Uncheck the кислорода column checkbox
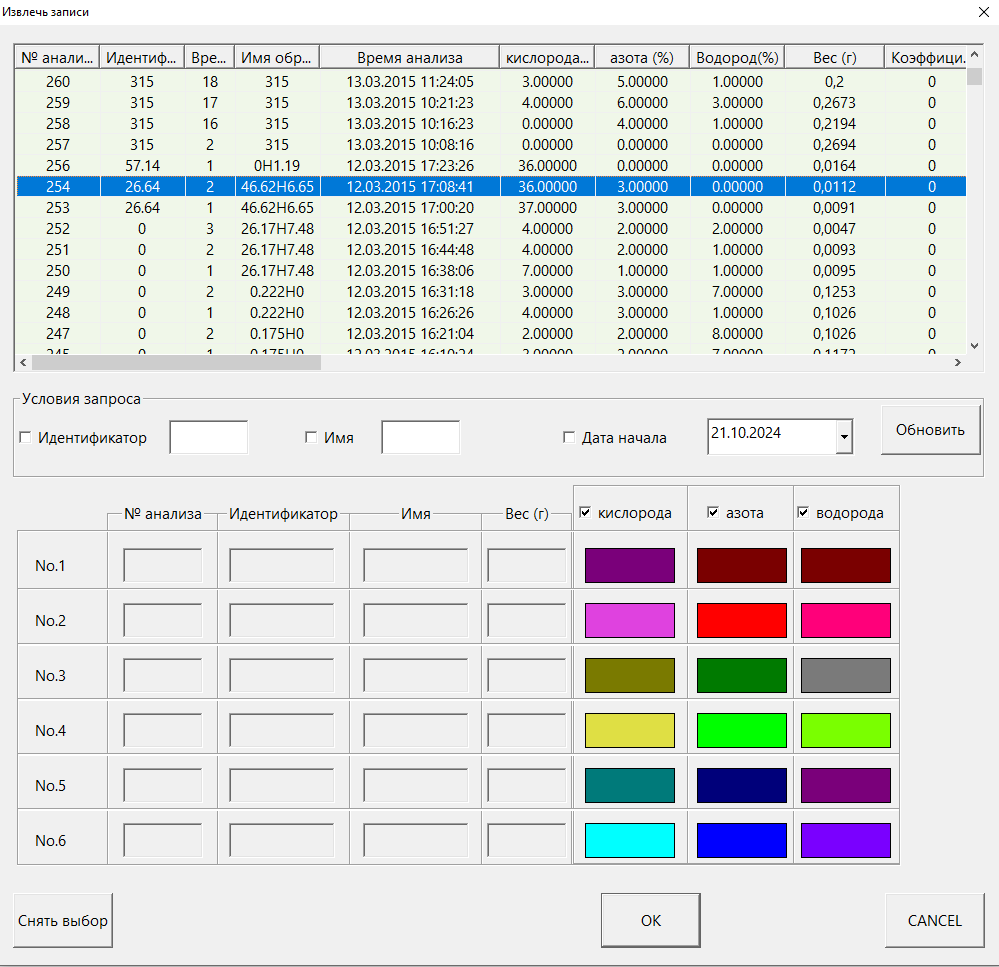Screen dimensions: 999x967 (x=585, y=513)
